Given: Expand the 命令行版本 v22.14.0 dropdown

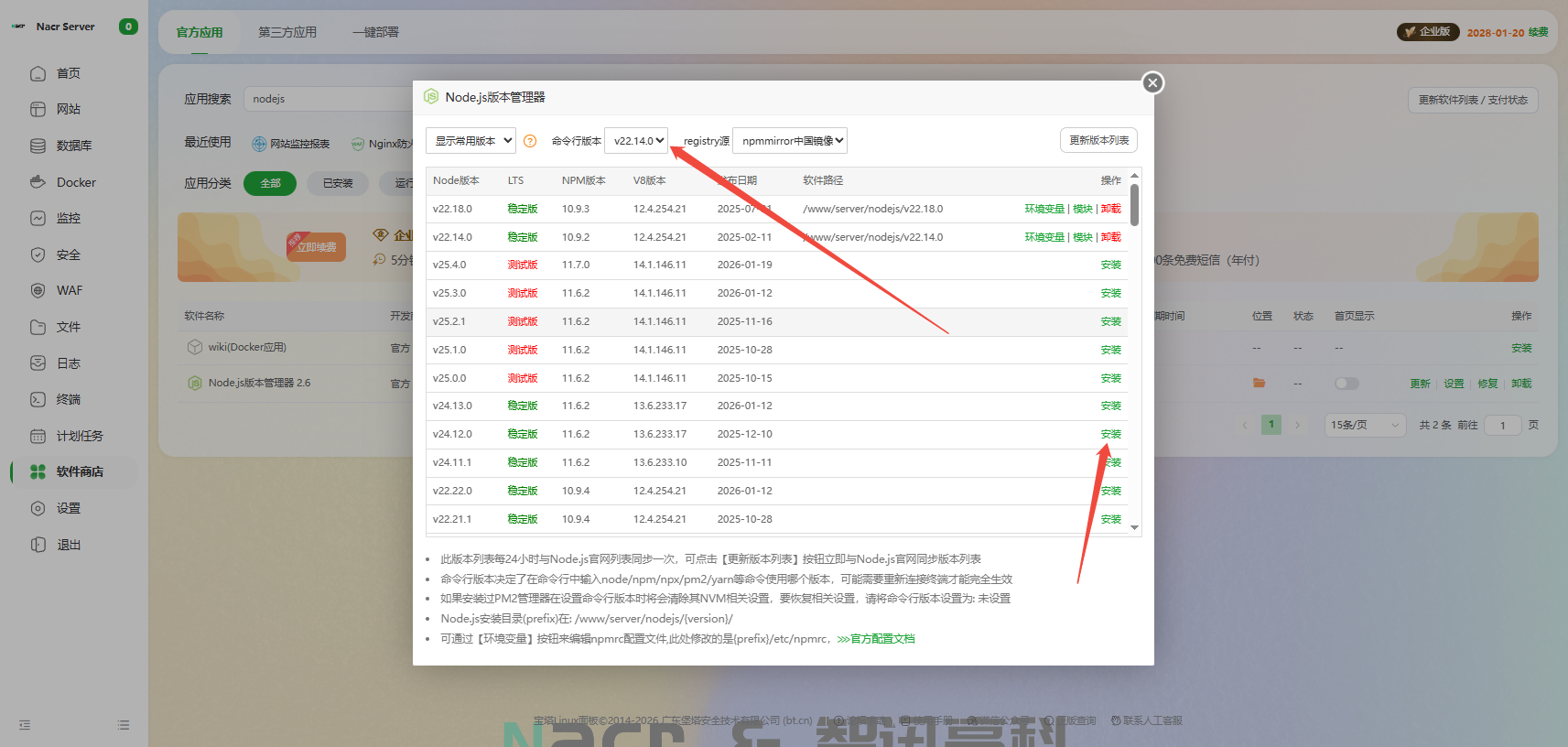Looking at the screenshot, I should tap(637, 141).
